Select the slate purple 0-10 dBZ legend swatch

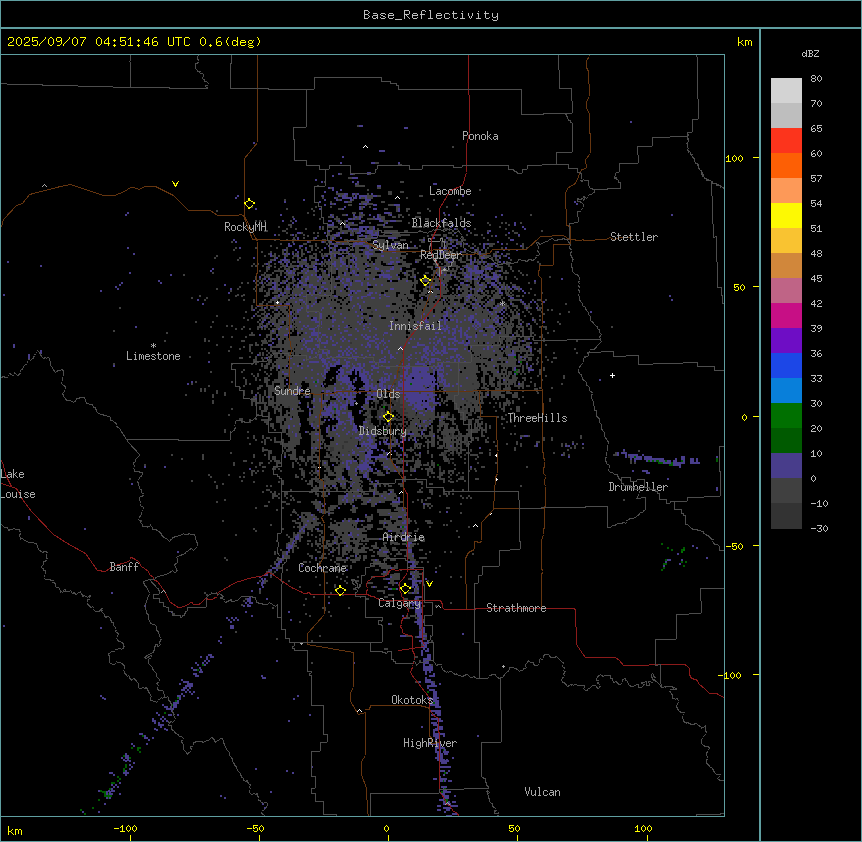tap(786, 466)
